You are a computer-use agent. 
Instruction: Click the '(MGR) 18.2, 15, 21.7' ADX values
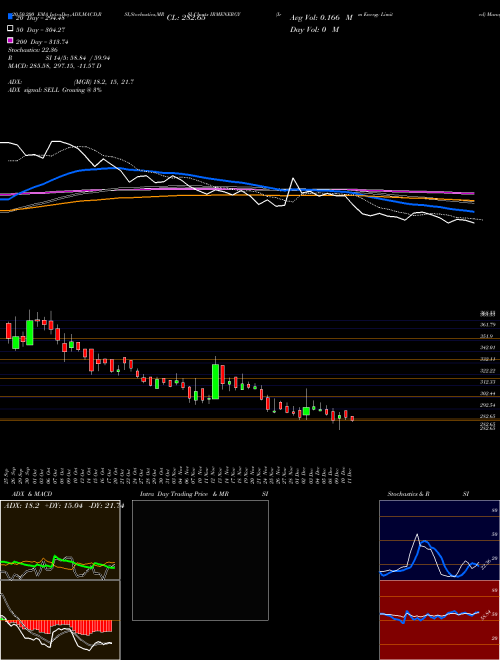click(104, 82)
